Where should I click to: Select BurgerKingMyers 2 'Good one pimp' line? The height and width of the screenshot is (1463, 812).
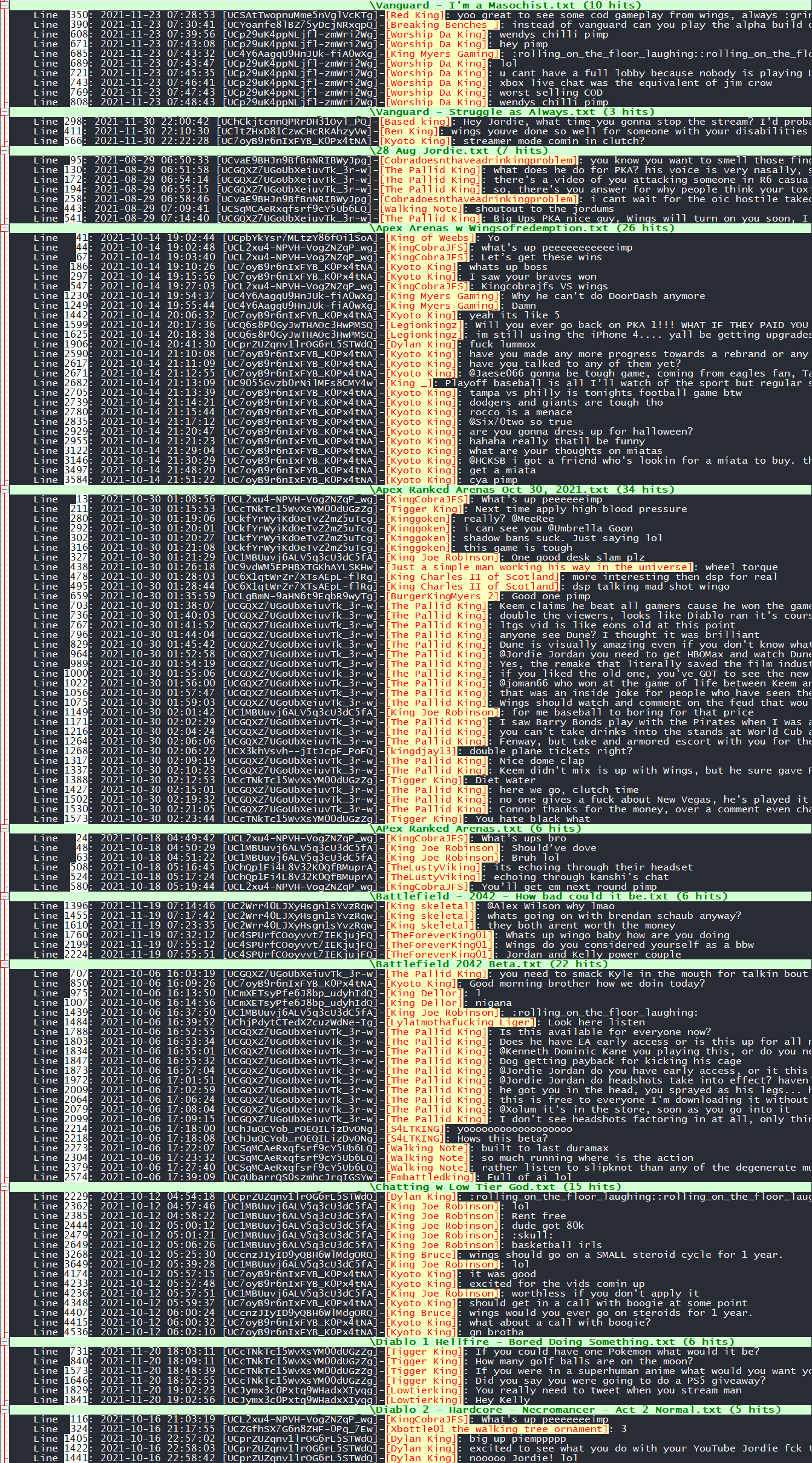click(x=410, y=596)
